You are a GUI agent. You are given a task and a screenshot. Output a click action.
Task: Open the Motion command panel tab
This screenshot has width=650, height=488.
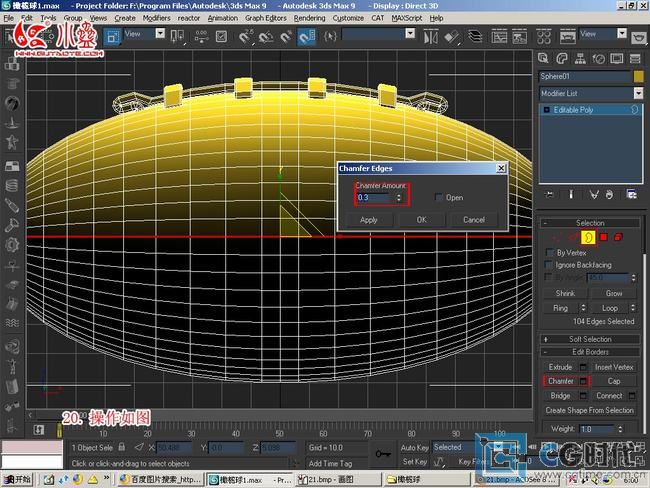[x=598, y=58]
